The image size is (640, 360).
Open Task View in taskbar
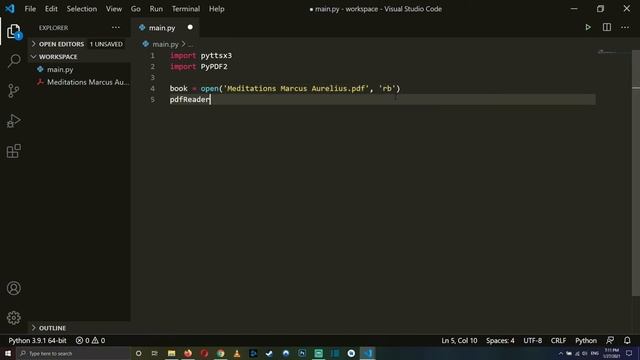coord(155,353)
